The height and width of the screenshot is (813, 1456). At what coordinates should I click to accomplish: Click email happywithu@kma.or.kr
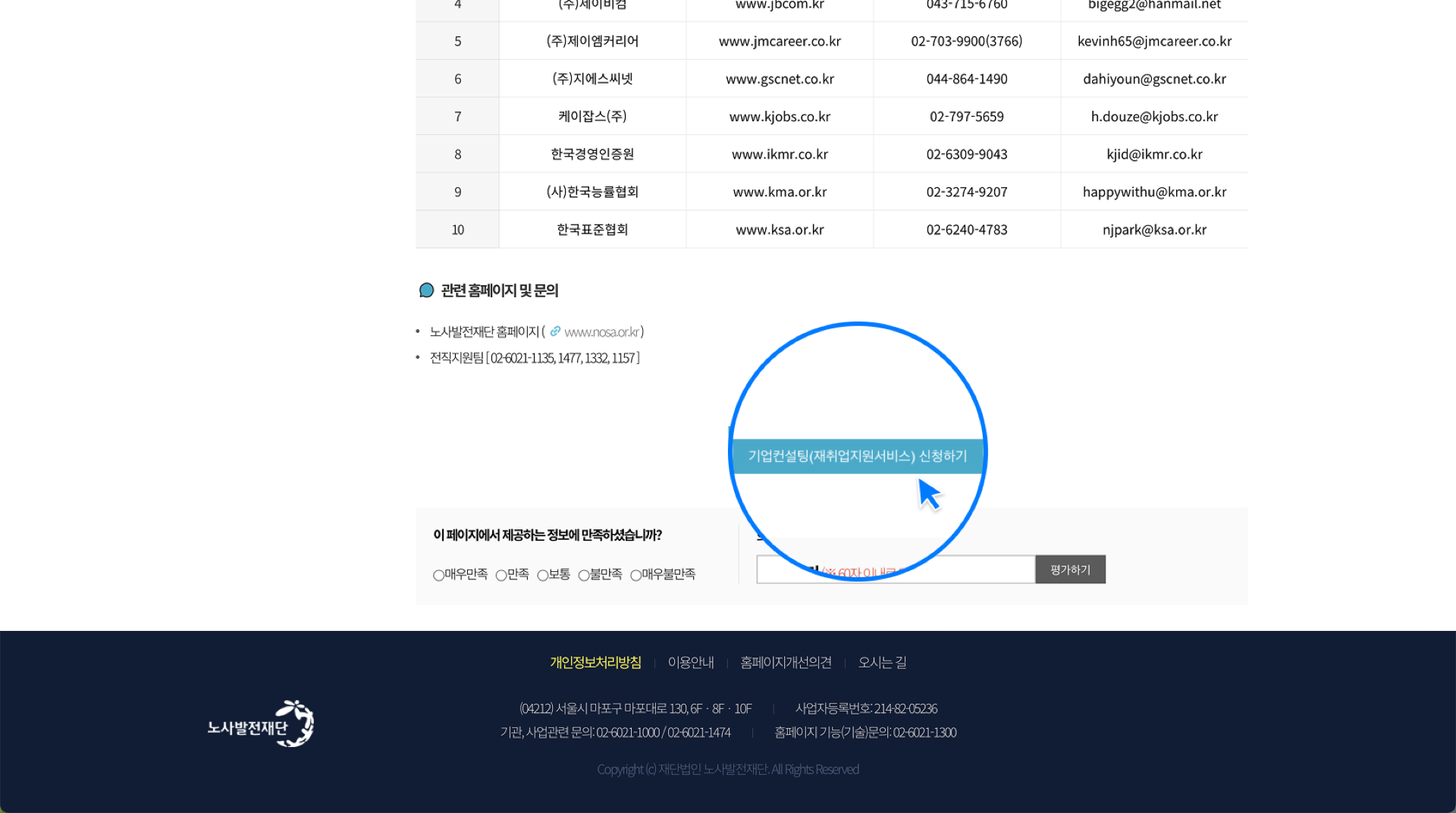point(1154,192)
